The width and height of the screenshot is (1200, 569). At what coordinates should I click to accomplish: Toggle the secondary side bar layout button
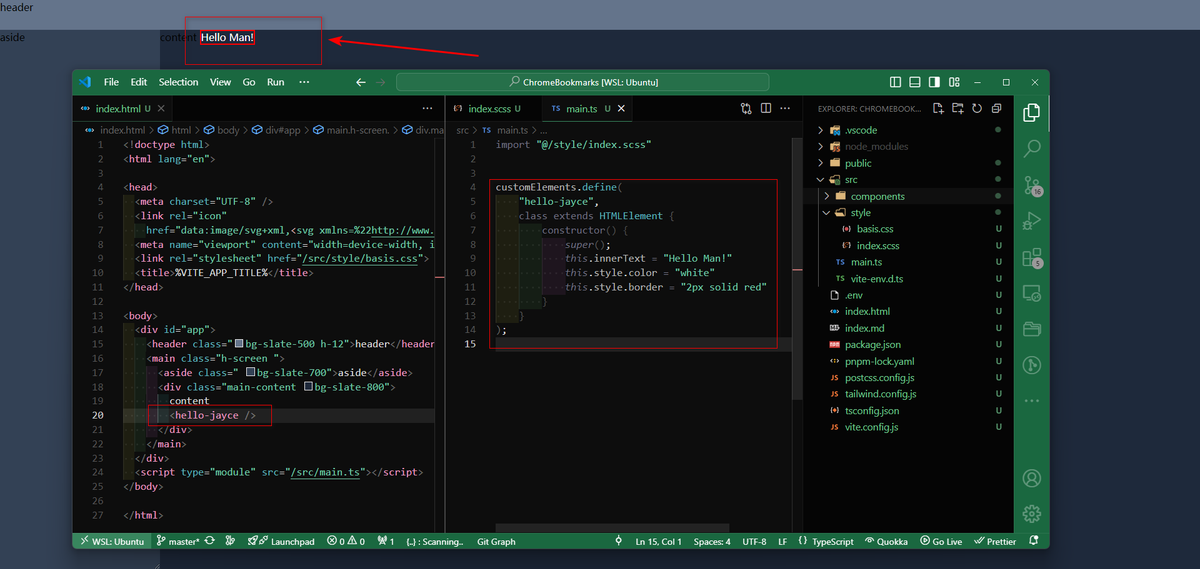pos(935,82)
